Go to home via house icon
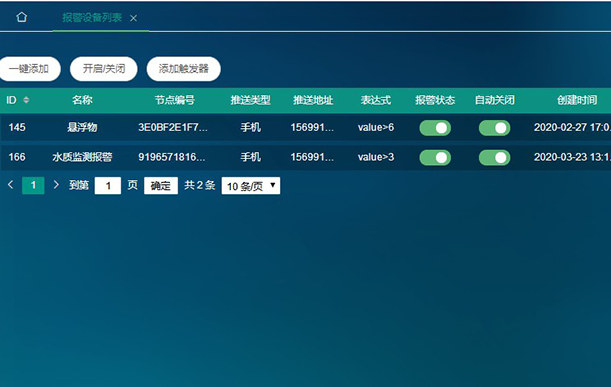This screenshot has height=387, width=611. (x=22, y=17)
